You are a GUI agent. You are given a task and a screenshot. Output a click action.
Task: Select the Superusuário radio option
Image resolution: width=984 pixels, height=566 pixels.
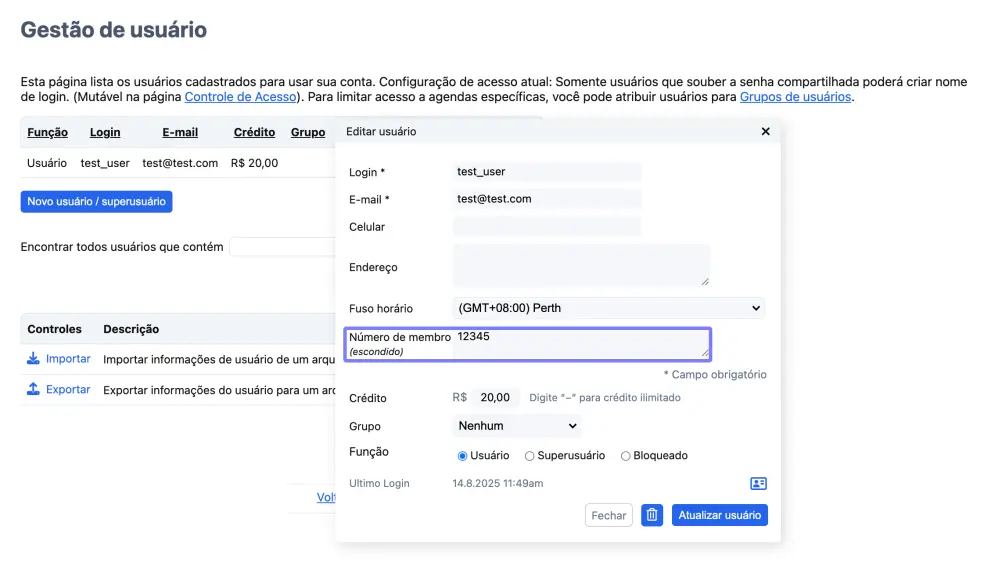tap(530, 456)
